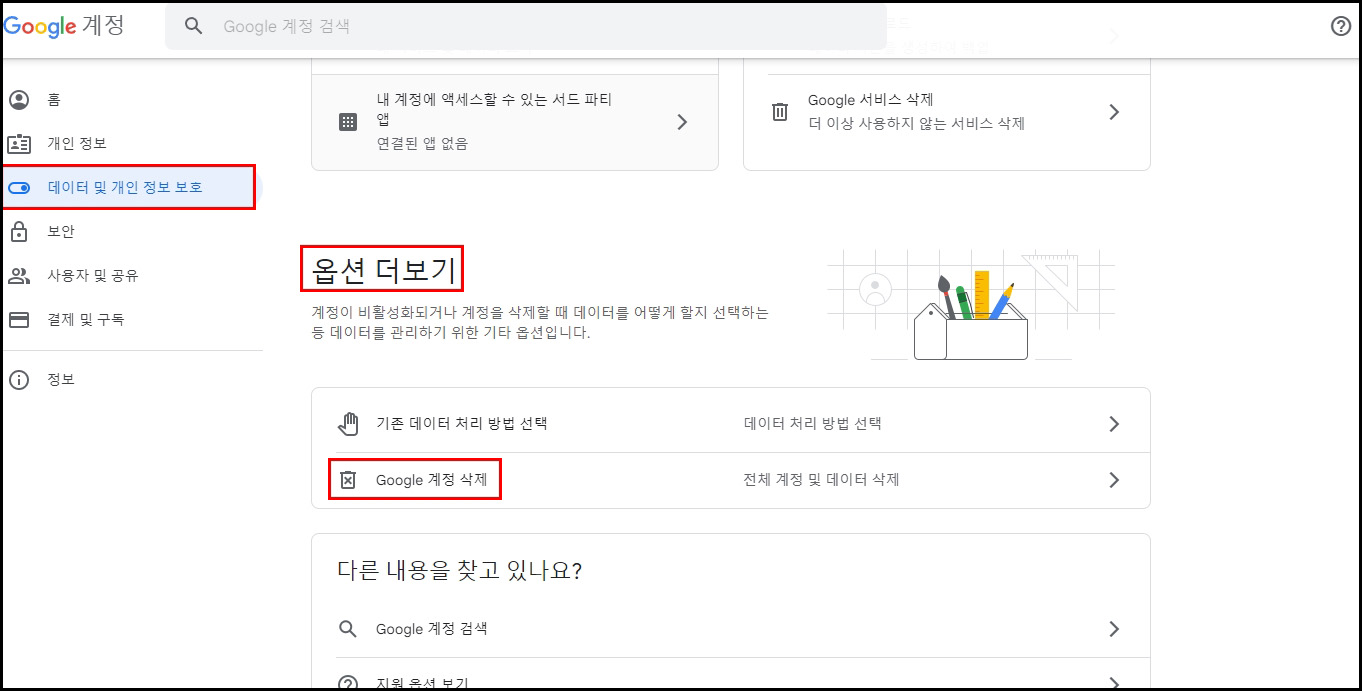
Task: Click 더 이상 사용하지 않는 서비스 삭제 text
Action: click(x=916, y=124)
